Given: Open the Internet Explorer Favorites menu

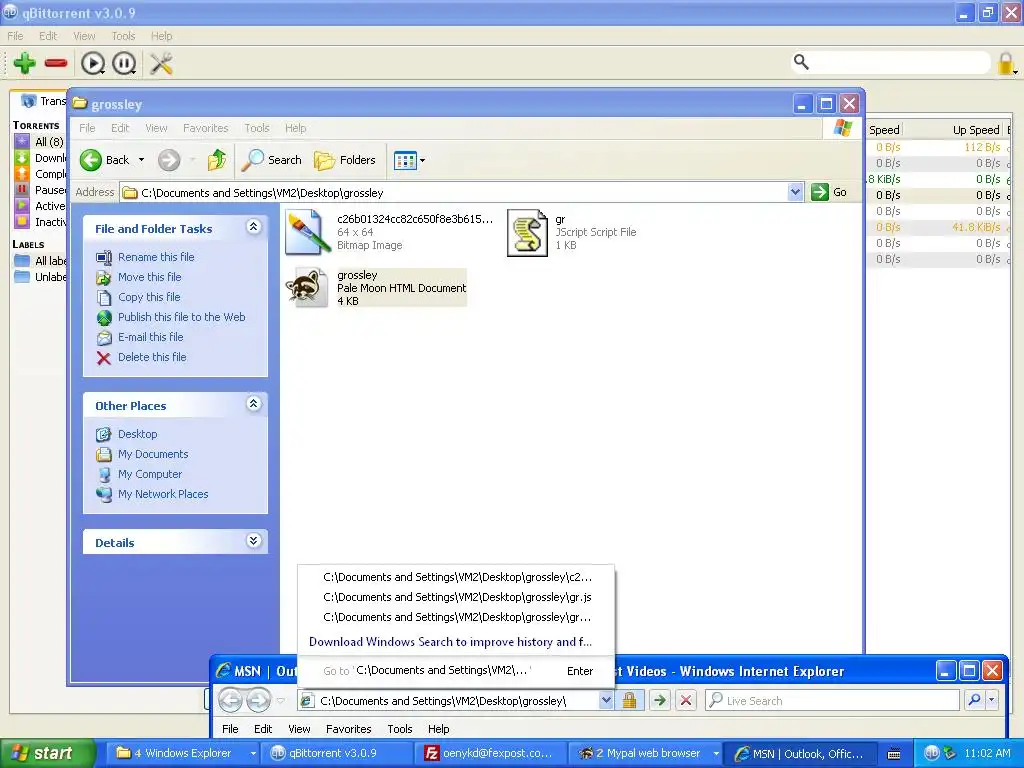Looking at the screenshot, I should coord(348,729).
